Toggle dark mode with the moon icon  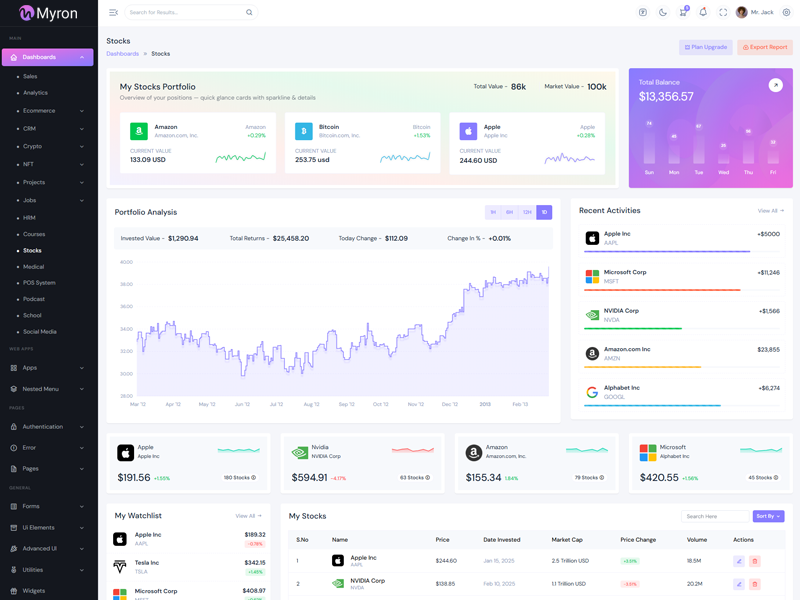point(663,12)
